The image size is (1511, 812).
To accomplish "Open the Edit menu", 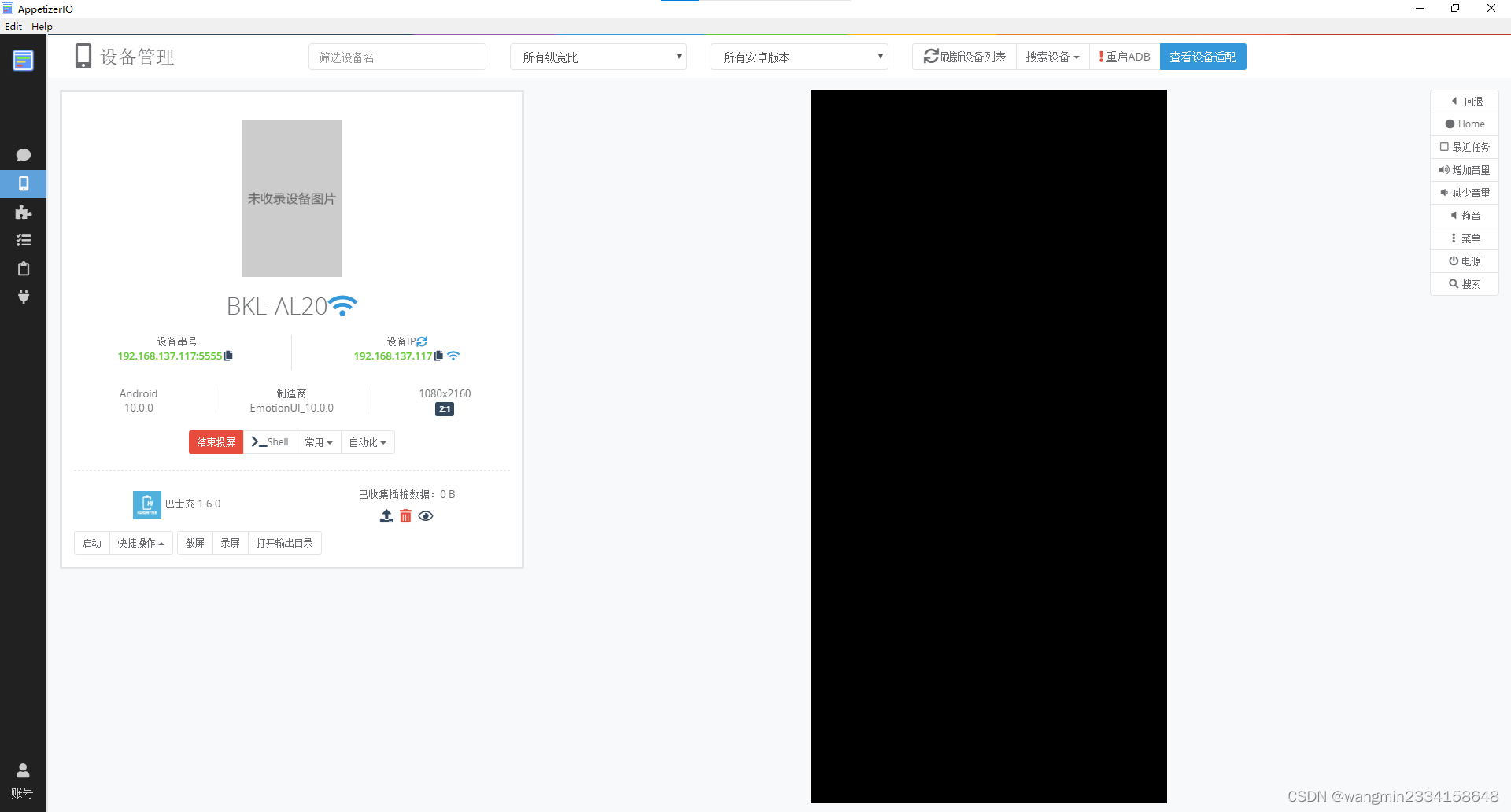I will pyautogui.click(x=13, y=26).
